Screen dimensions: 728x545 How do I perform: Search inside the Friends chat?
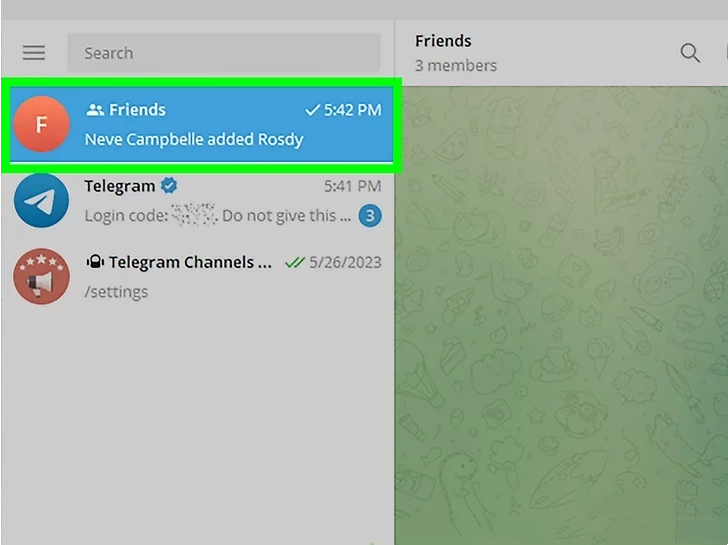point(690,53)
